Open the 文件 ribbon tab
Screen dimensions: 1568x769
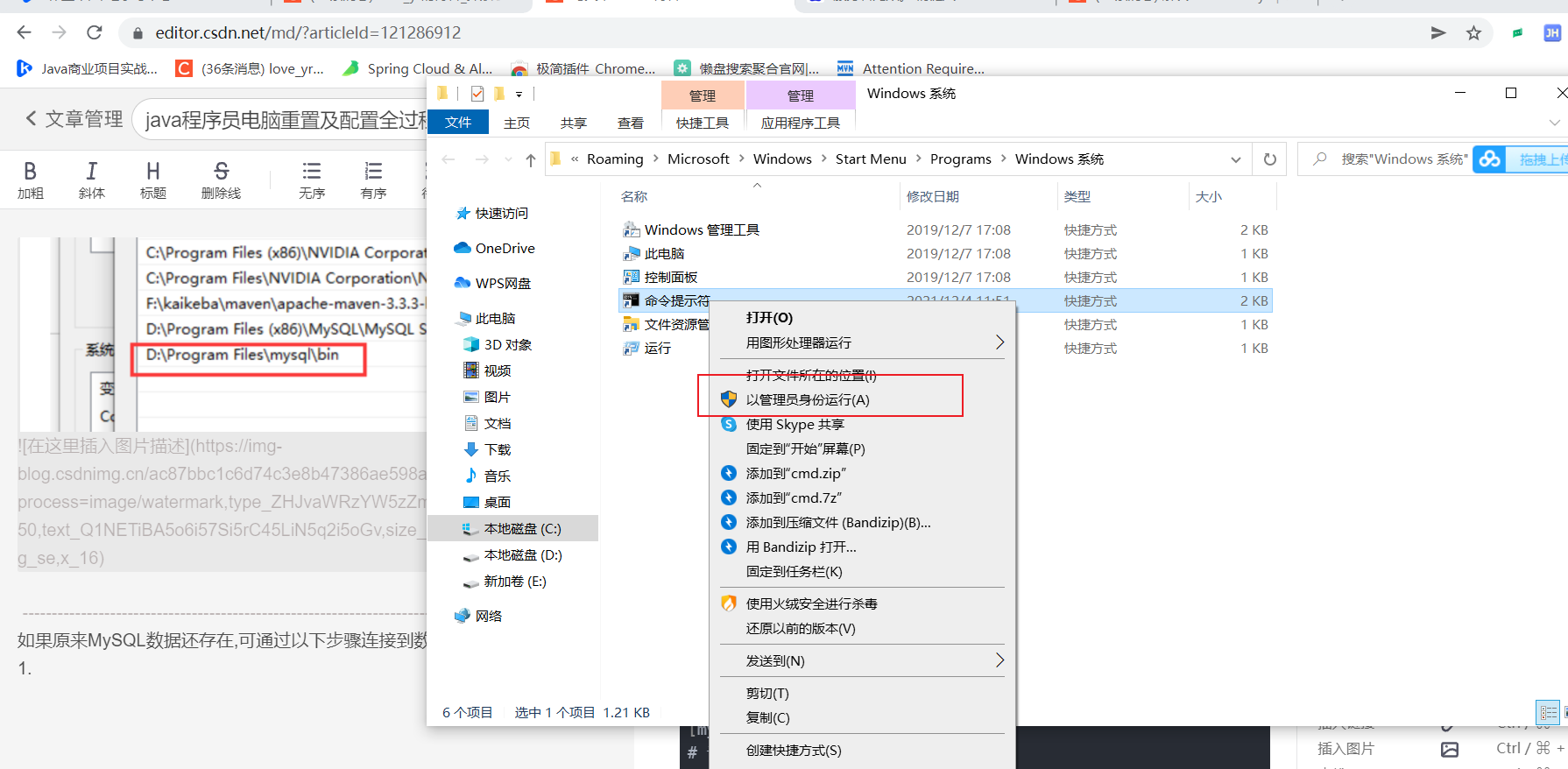tap(458, 123)
